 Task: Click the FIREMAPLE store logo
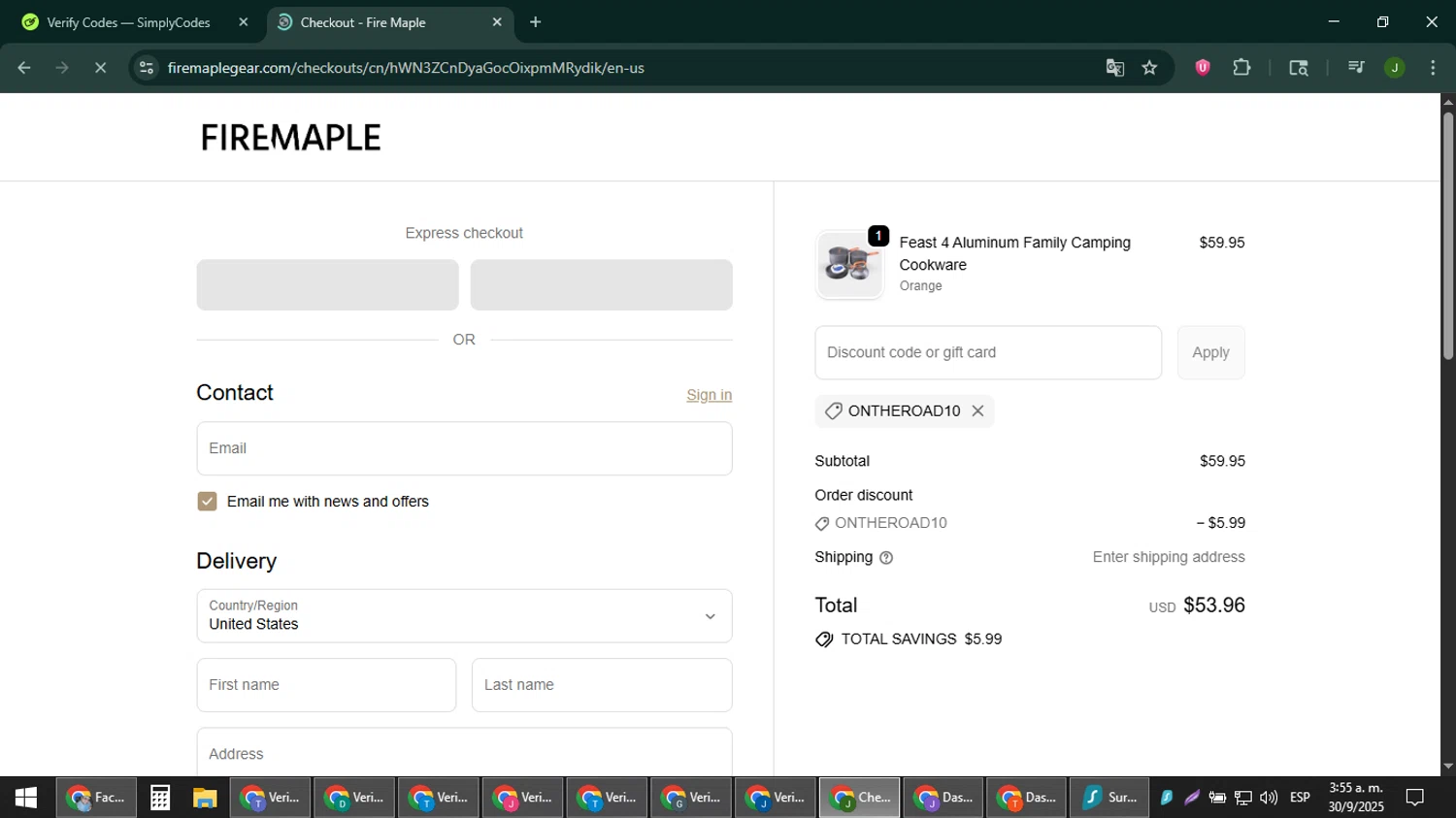(290, 138)
